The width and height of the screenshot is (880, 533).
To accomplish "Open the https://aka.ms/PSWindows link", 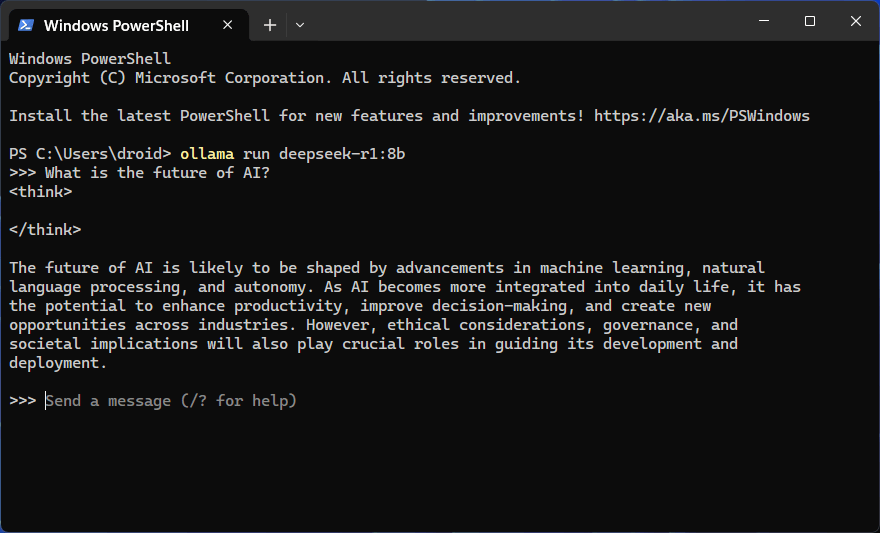I will 702,116.
